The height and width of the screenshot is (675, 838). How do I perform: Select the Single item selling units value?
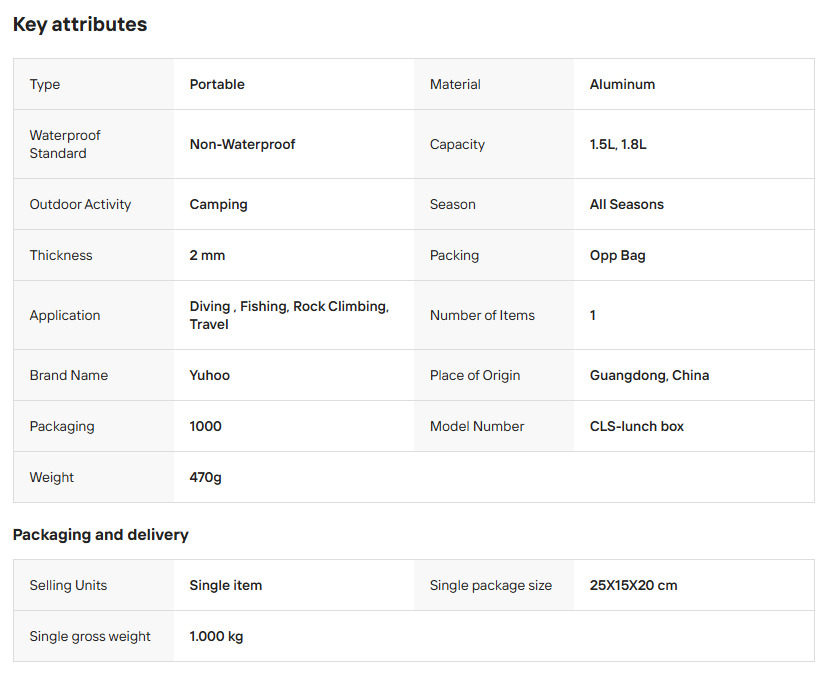click(225, 586)
